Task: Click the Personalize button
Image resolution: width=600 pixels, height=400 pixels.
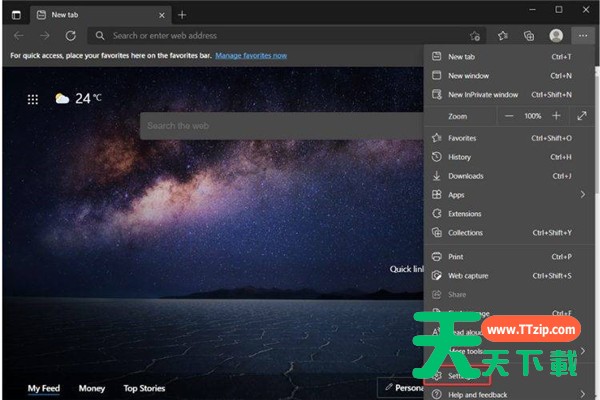Action: pyautogui.click(x=401, y=388)
